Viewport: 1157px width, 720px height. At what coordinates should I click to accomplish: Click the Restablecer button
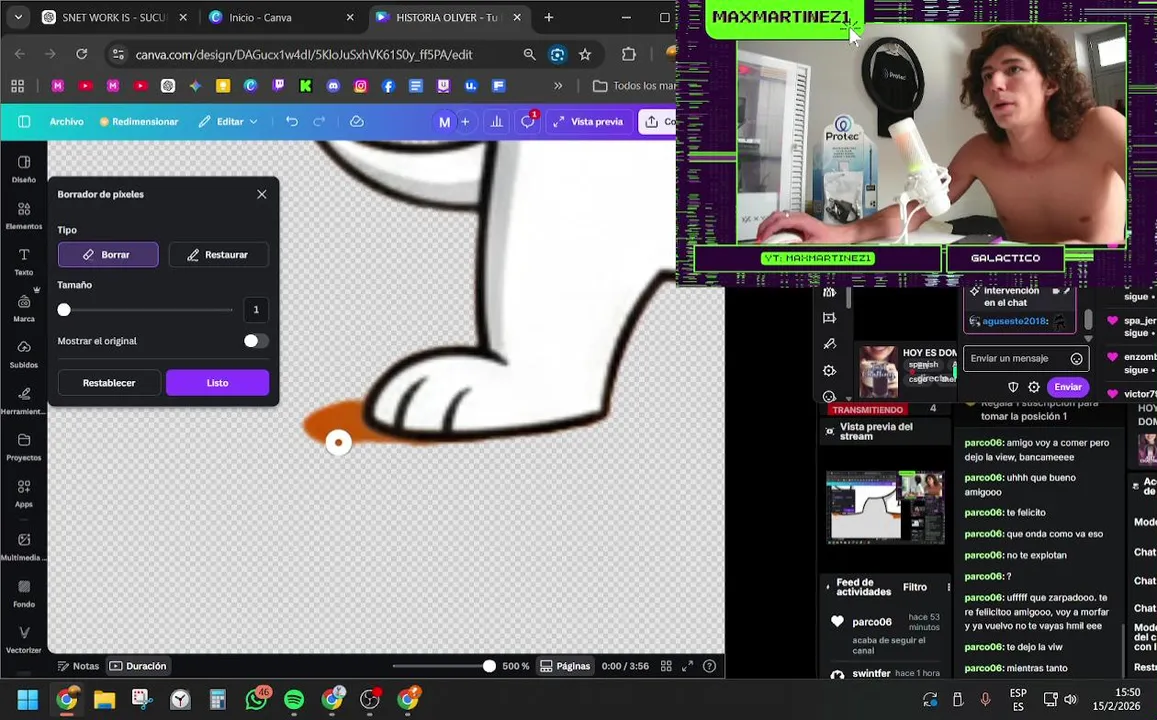(109, 383)
